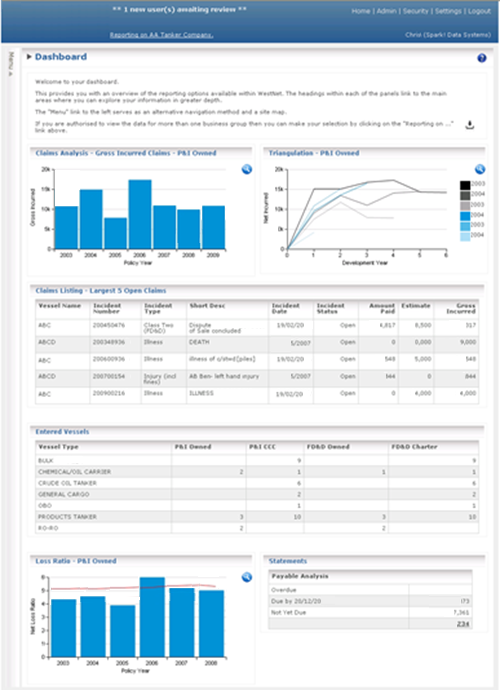
Task: Zoom into Claims Analysis chart via magnifier
Action: point(247,169)
